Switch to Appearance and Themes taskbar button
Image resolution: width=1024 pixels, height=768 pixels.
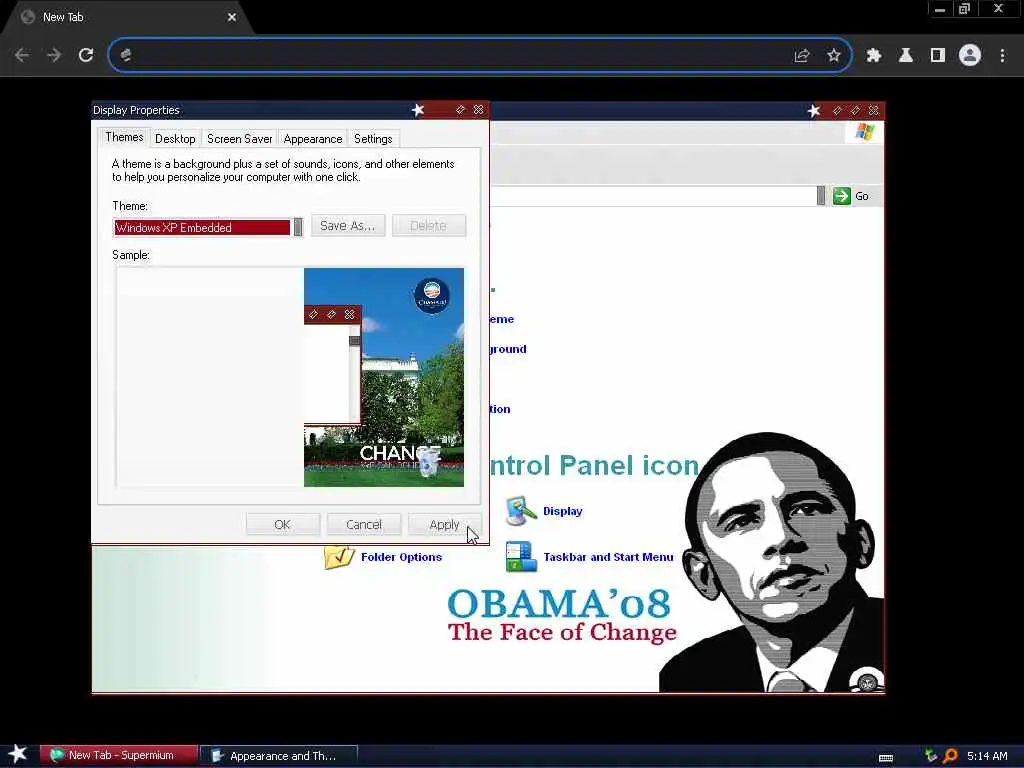[279, 756]
